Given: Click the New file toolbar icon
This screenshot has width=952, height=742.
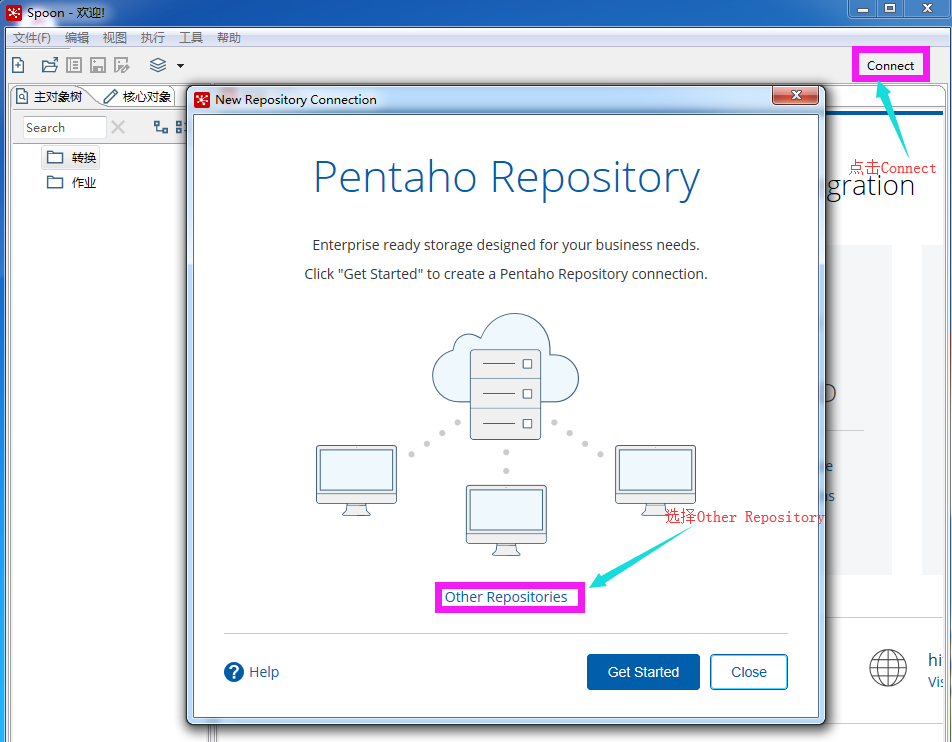Looking at the screenshot, I should coord(18,65).
